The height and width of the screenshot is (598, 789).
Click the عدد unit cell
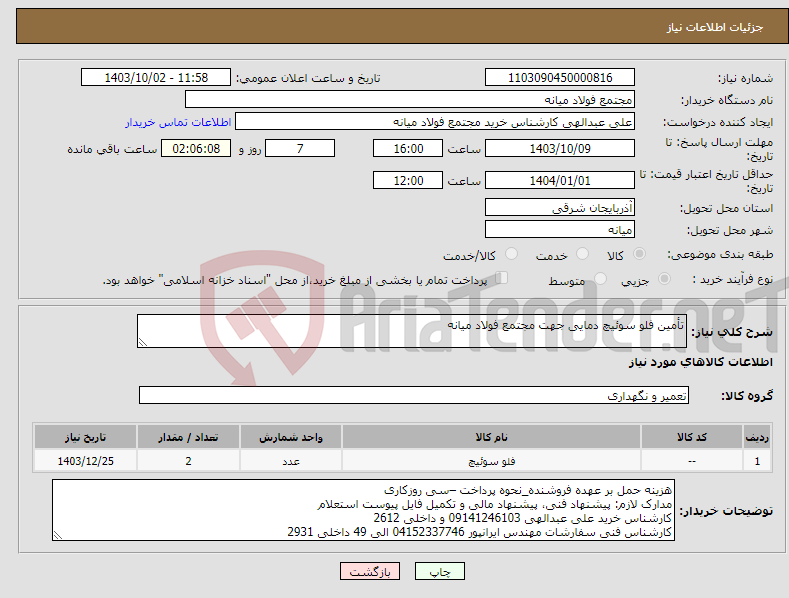click(291, 461)
